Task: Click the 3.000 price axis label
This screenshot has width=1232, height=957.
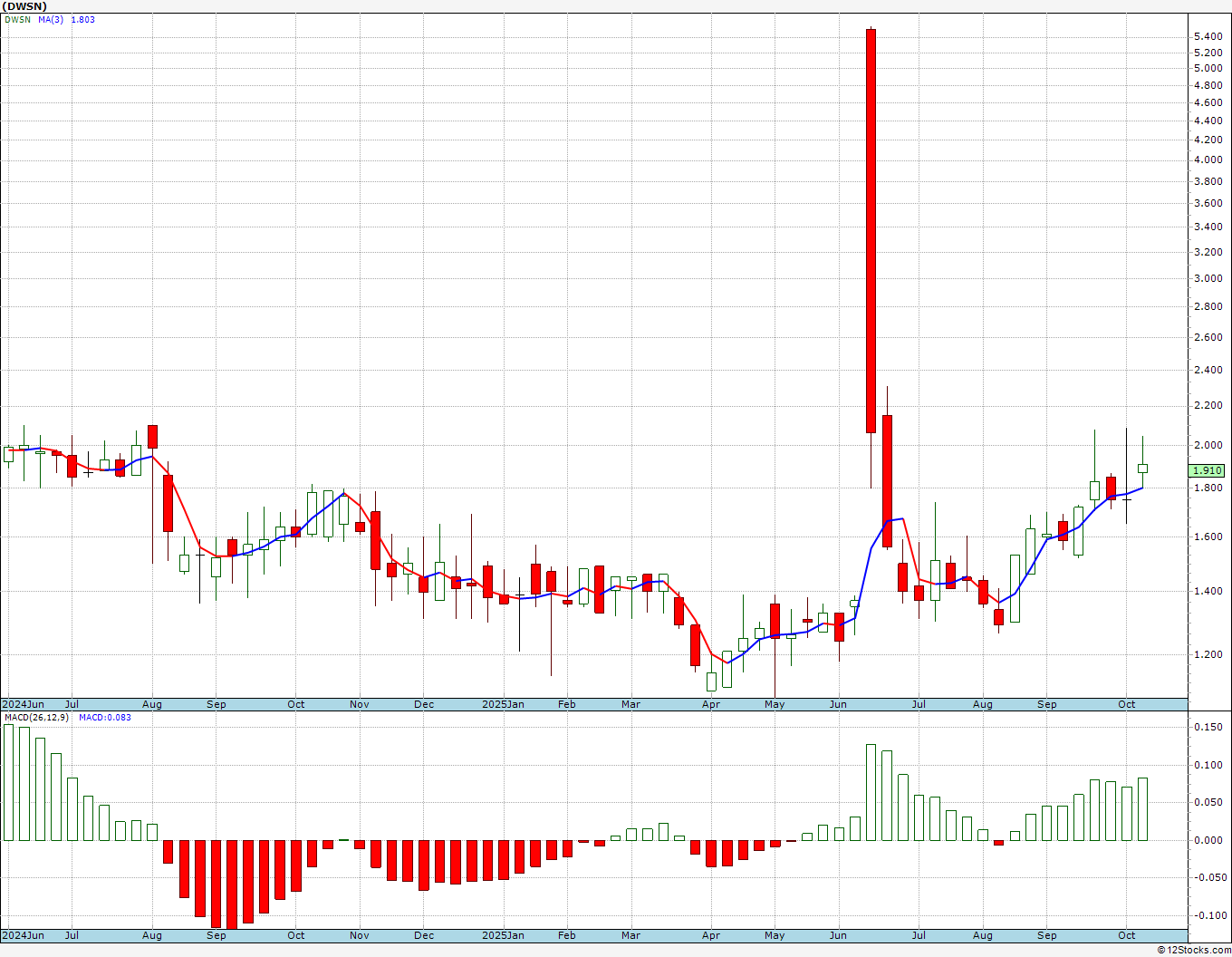Action: tap(1208, 278)
